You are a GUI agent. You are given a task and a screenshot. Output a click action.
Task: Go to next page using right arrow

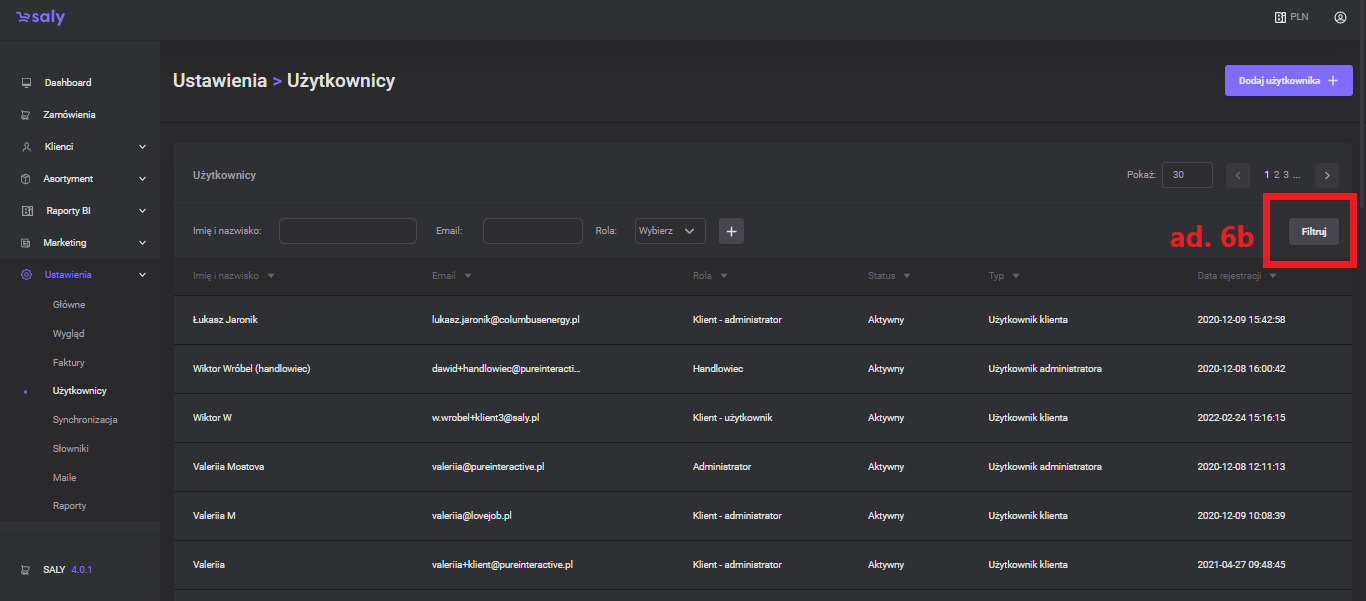coord(1327,175)
